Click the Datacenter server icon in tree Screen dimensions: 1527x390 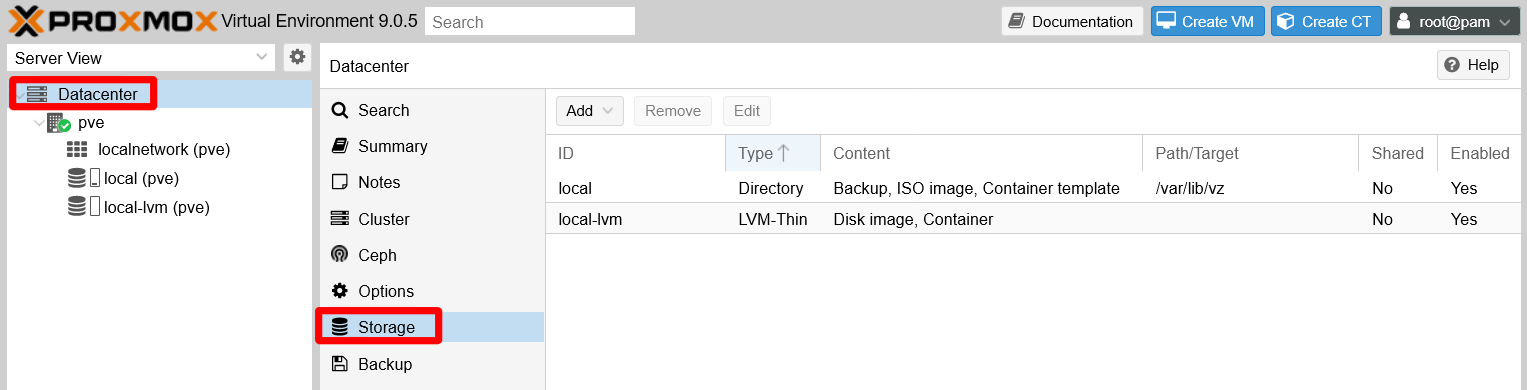[37, 94]
